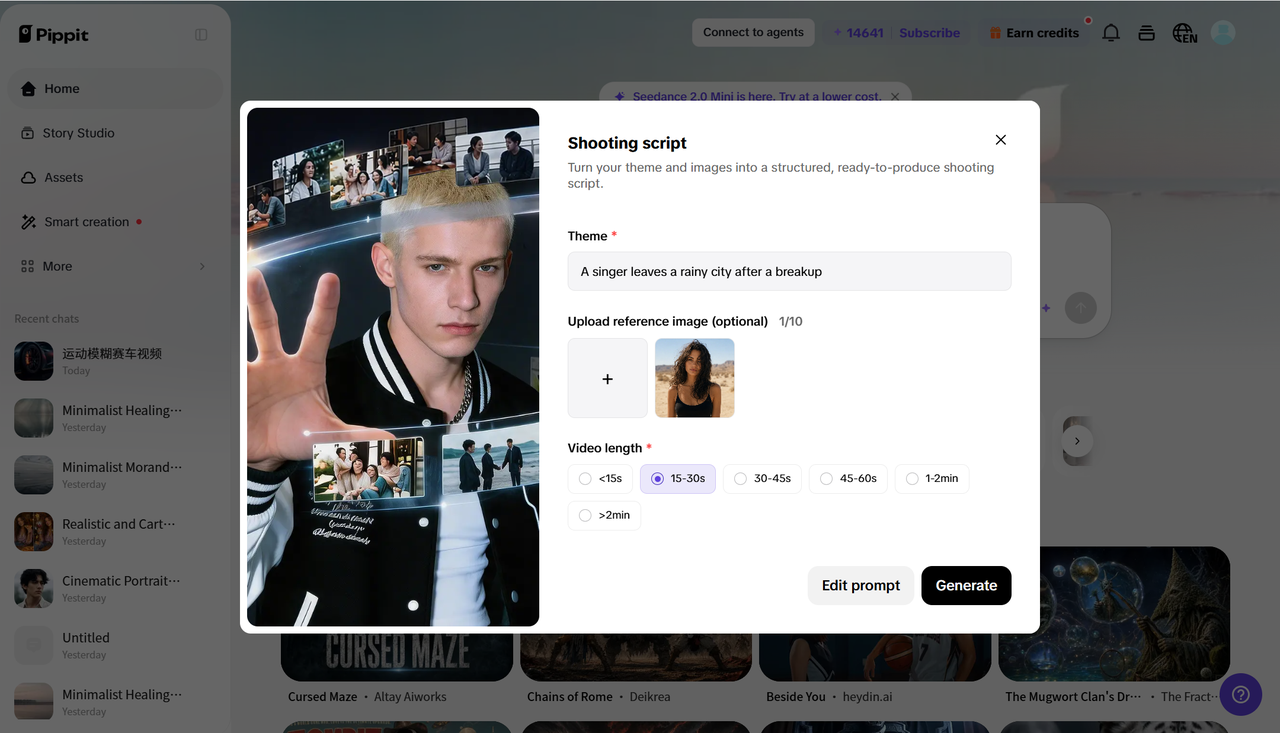Image resolution: width=1280 pixels, height=733 pixels.
Task: Click the Altay Aiworks author name
Action: (410, 697)
